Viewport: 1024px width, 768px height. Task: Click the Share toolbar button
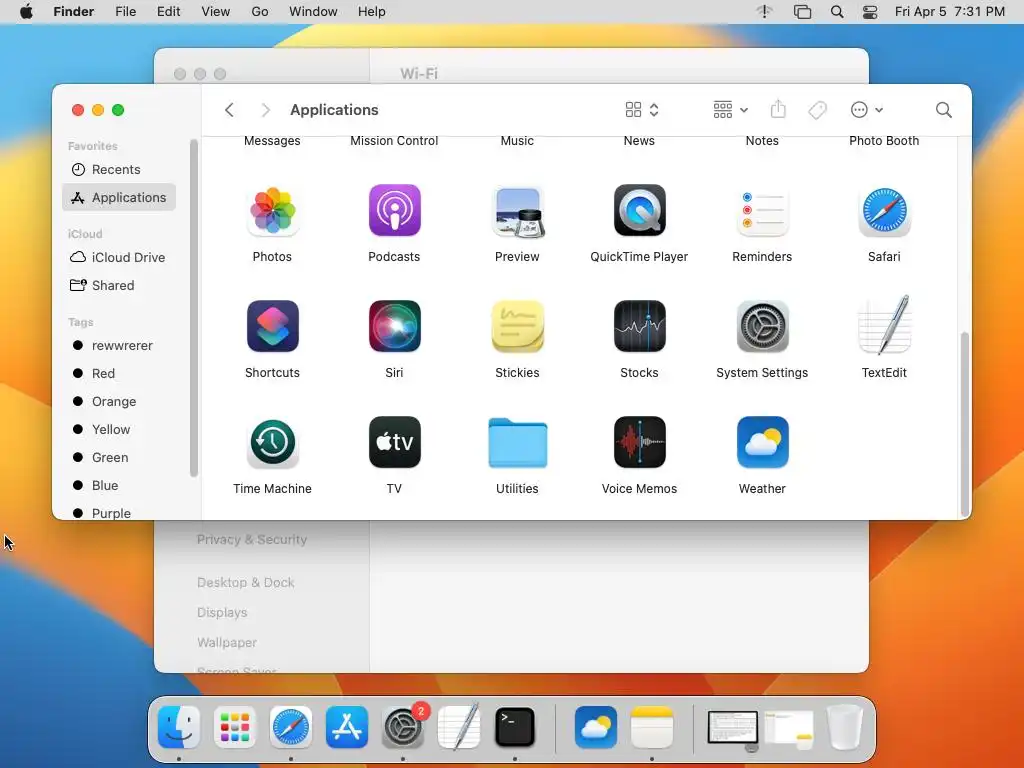point(778,109)
